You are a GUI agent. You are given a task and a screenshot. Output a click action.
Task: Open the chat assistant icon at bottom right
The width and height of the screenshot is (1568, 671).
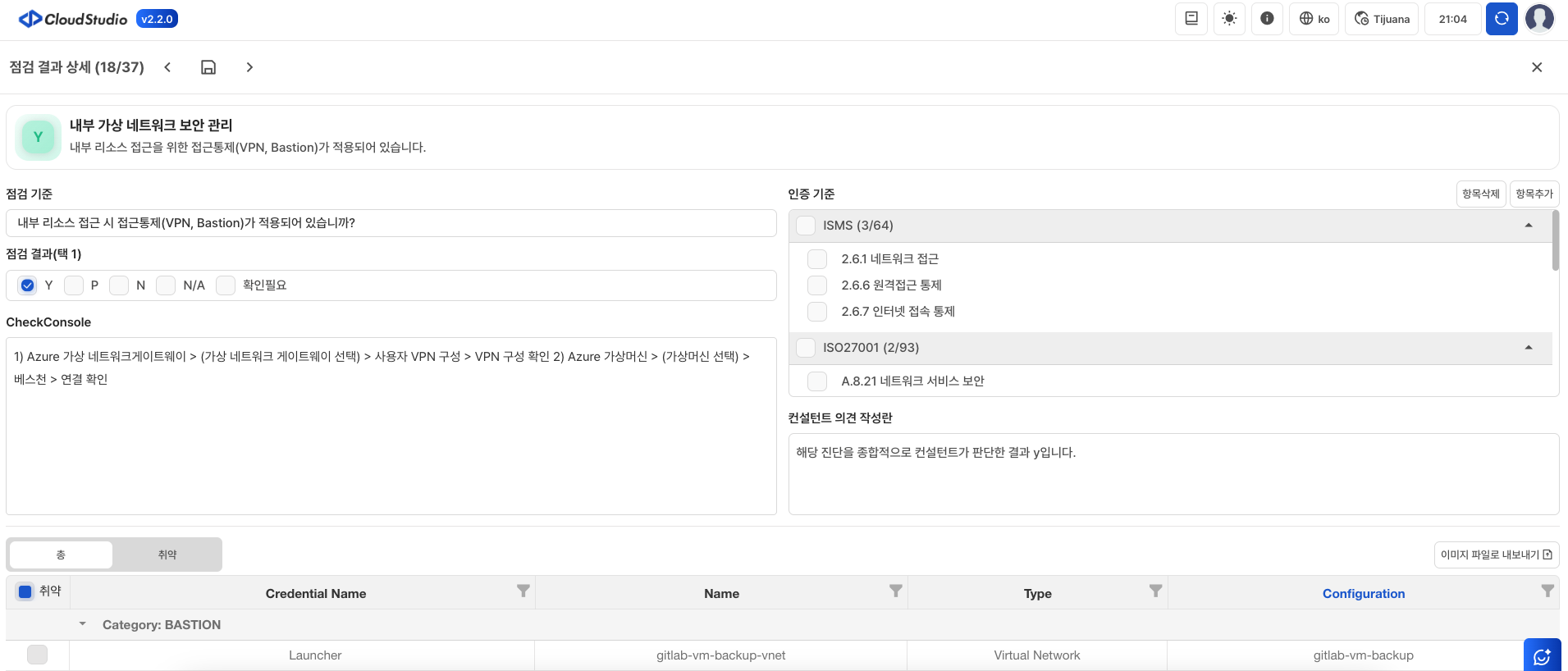pyautogui.click(x=1542, y=655)
